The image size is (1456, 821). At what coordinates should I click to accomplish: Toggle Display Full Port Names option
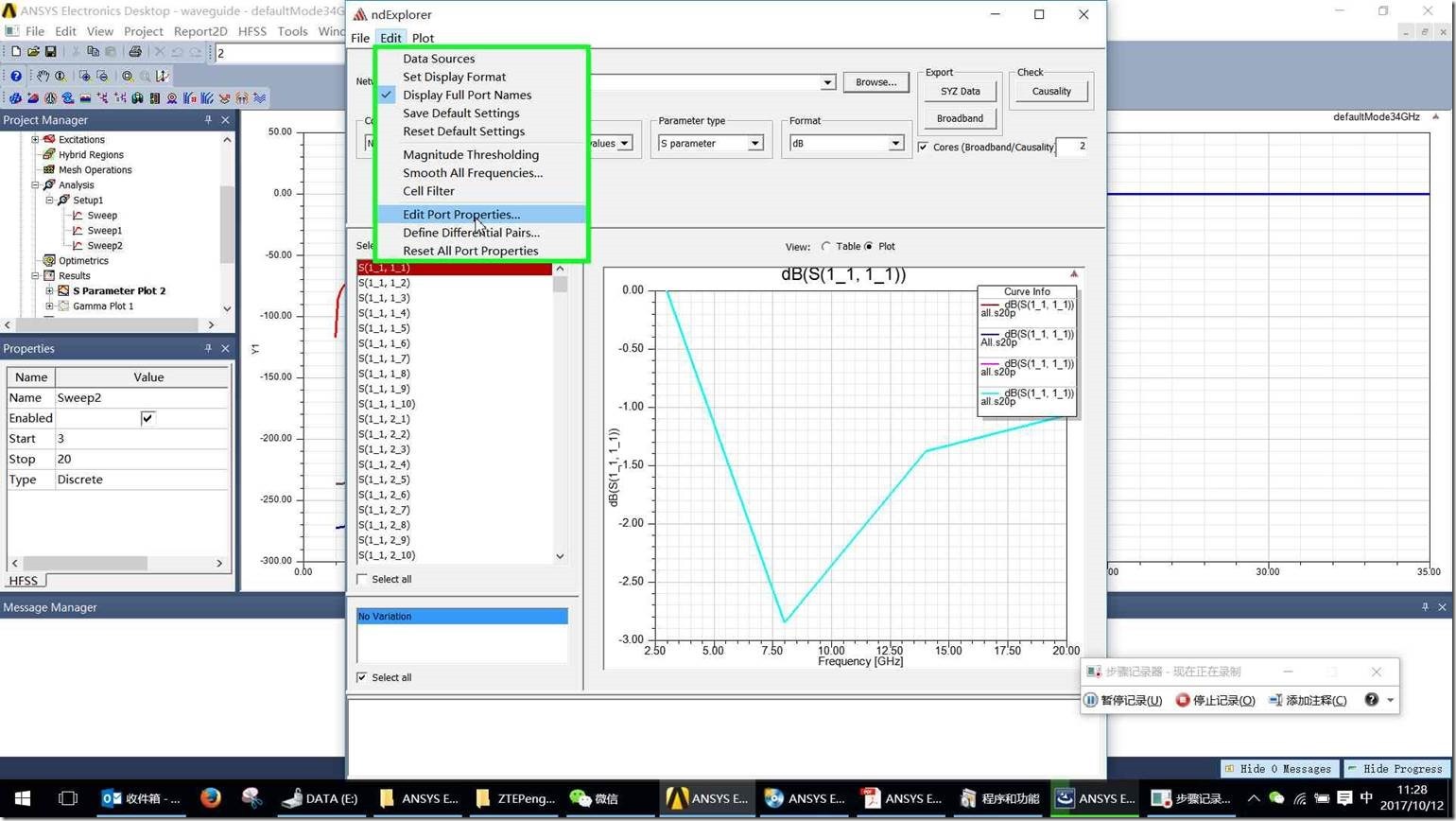coord(467,95)
